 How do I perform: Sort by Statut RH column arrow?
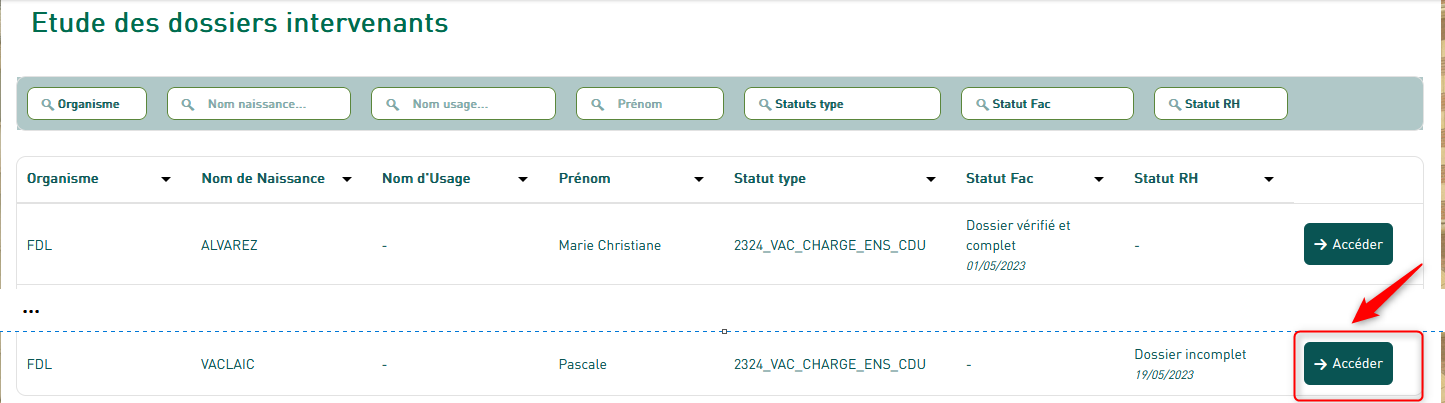(1268, 180)
